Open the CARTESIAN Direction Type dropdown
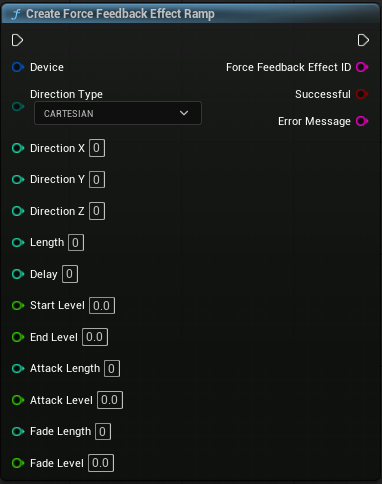The height and width of the screenshot is (484, 382). (118, 113)
